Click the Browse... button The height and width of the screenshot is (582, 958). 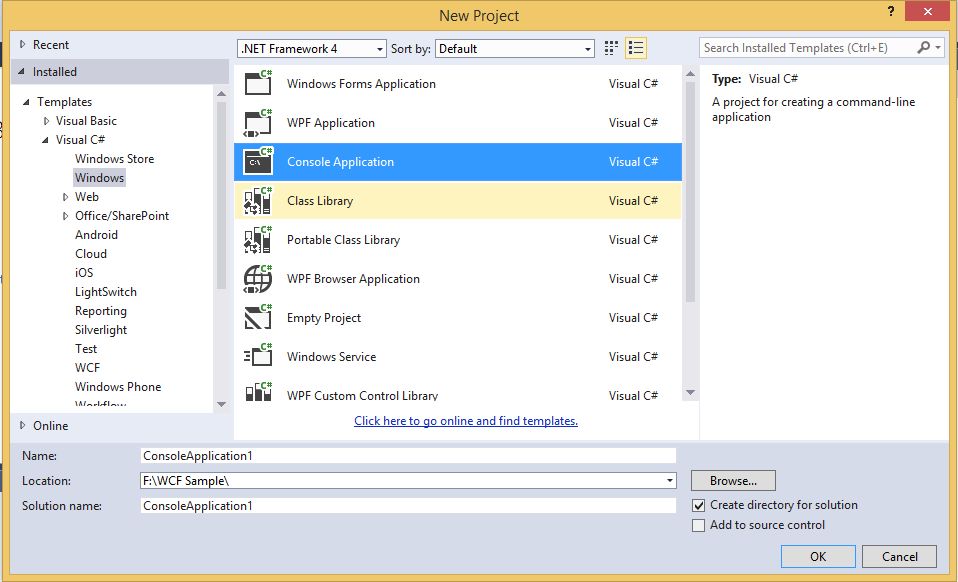click(x=733, y=481)
